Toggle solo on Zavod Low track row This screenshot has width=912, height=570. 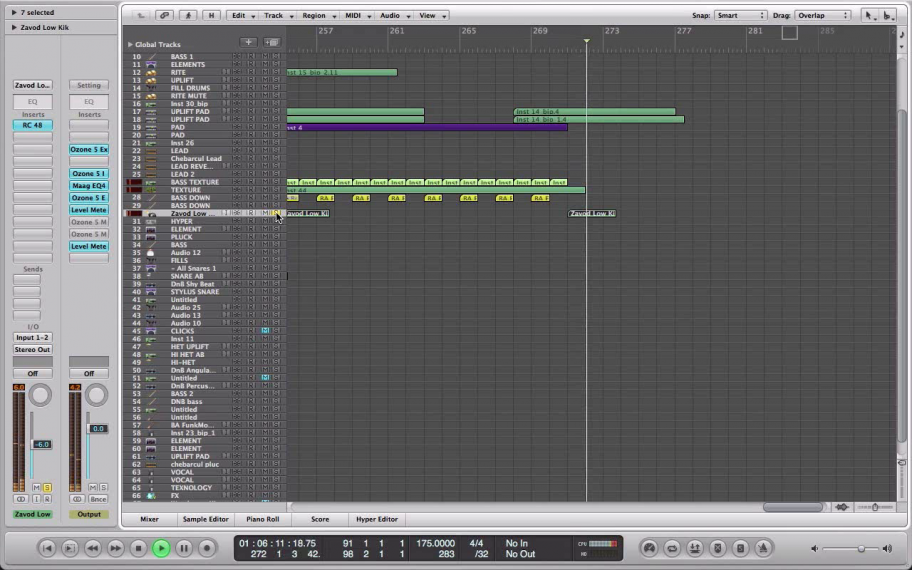click(x=276, y=213)
